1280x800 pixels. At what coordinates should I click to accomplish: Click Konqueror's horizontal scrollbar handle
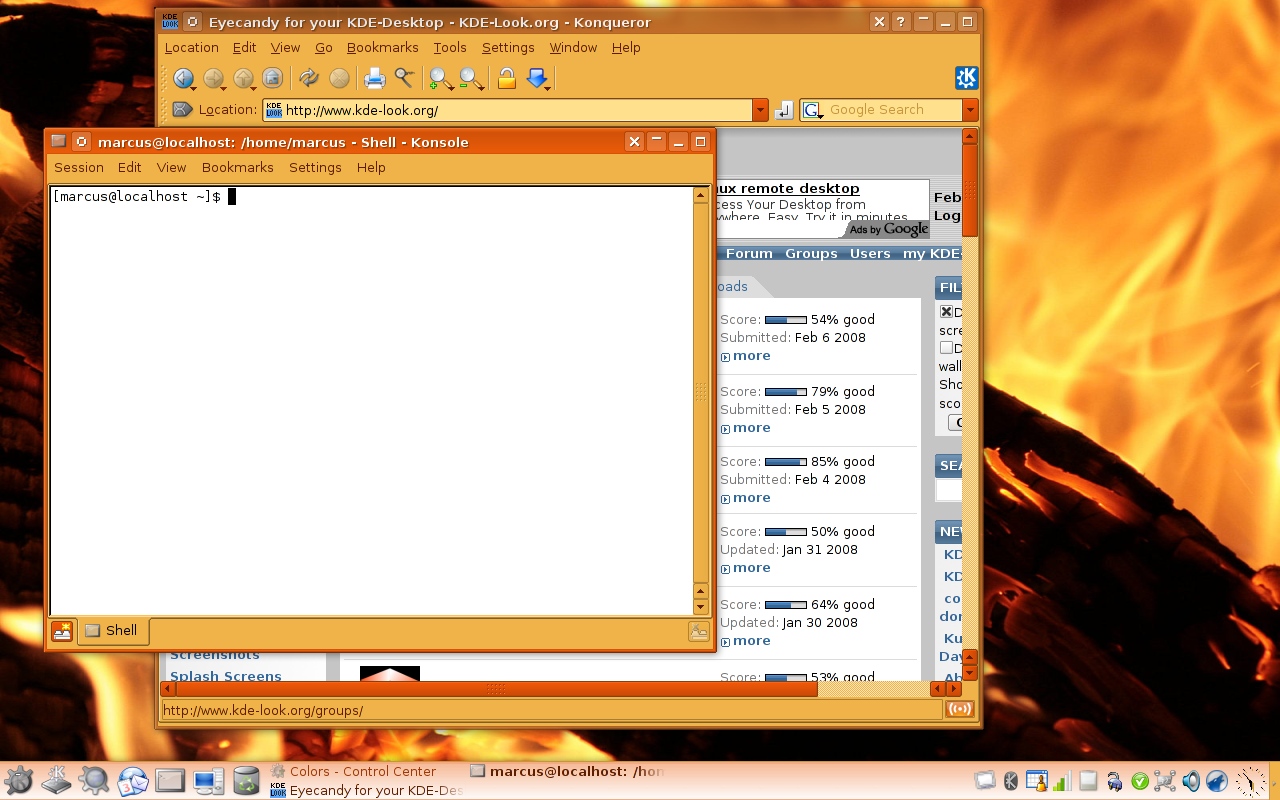pos(496,689)
